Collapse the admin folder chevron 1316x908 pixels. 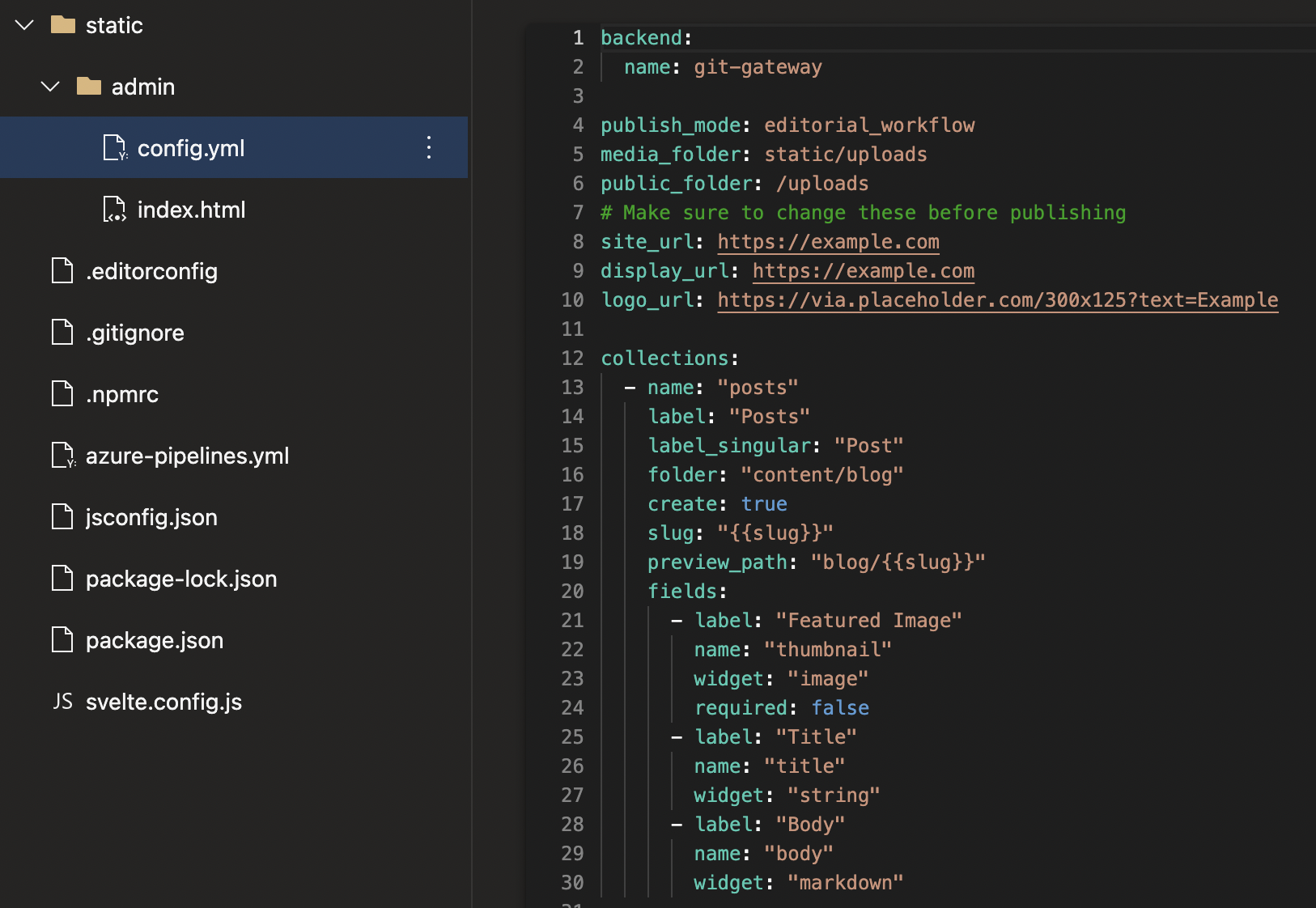click(50, 87)
